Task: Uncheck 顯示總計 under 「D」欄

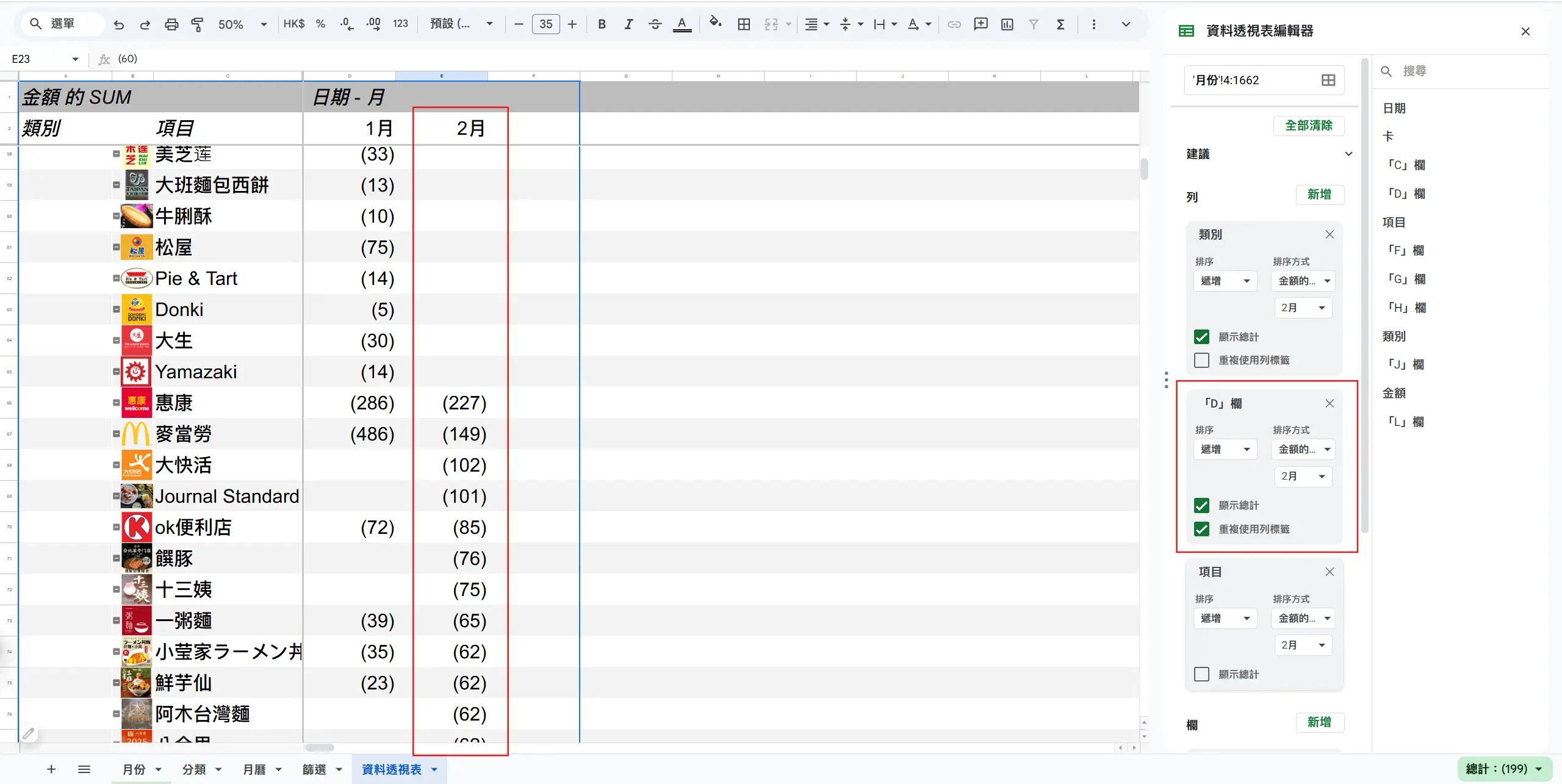Action: (1201, 505)
